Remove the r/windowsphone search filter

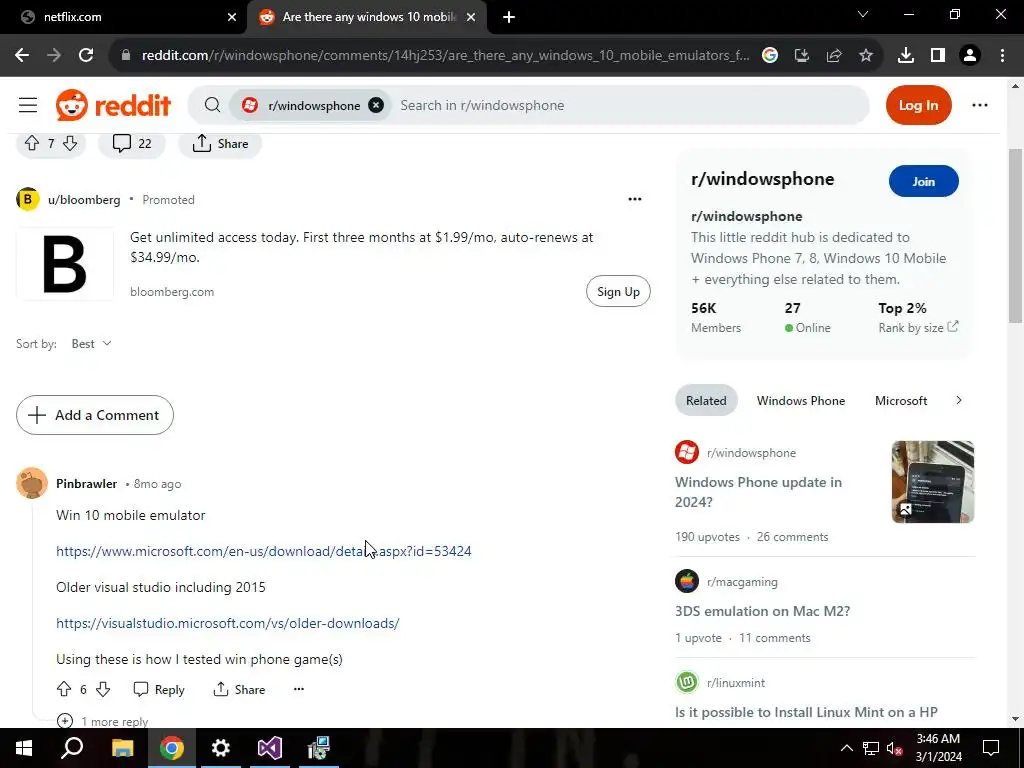point(376,105)
